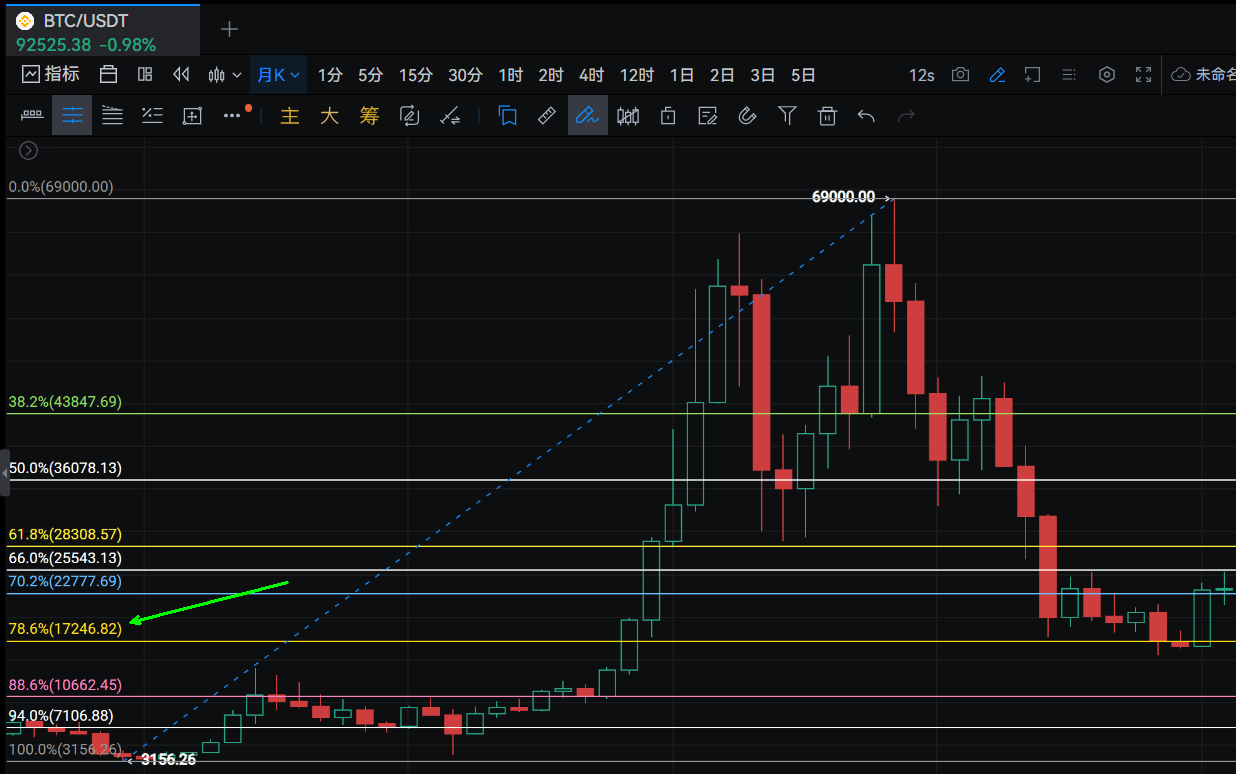
Task: Click the undo arrow icon
Action: click(866, 116)
